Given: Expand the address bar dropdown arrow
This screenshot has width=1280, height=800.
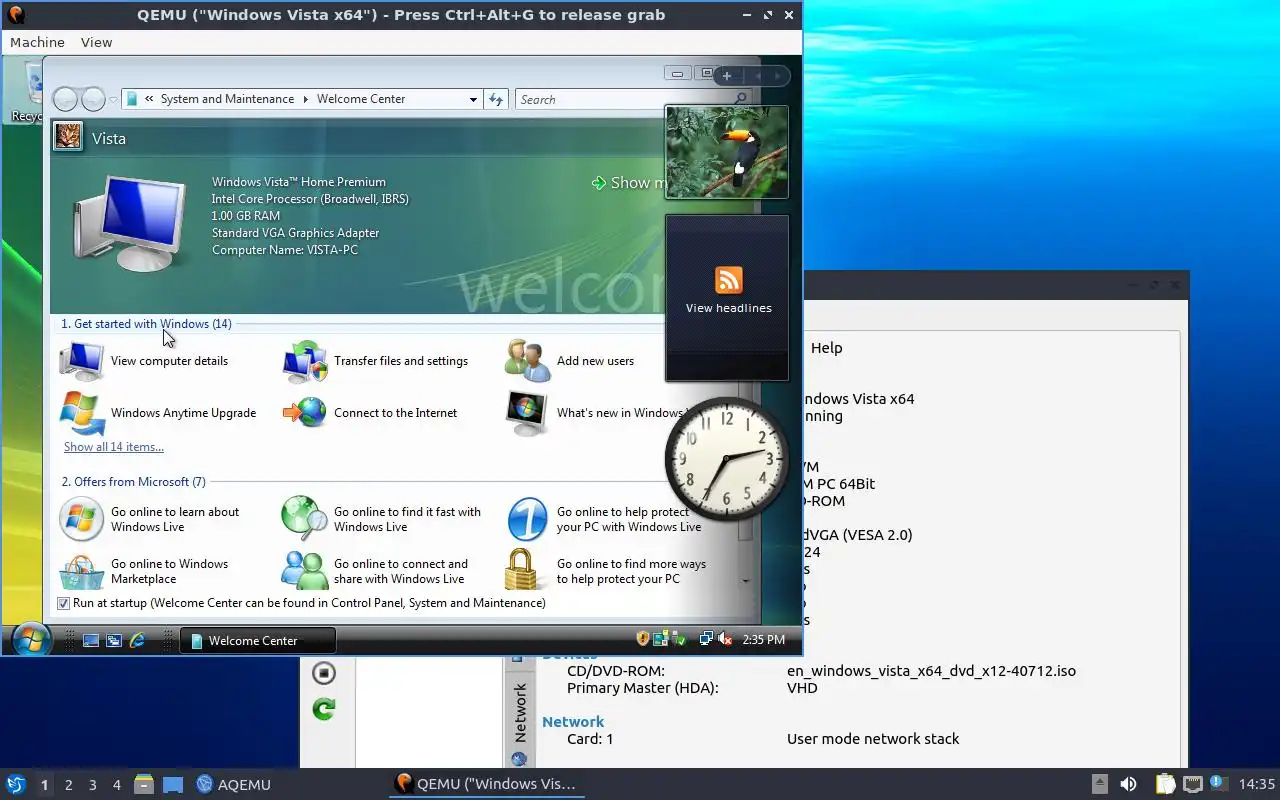Looking at the screenshot, I should click(473, 99).
